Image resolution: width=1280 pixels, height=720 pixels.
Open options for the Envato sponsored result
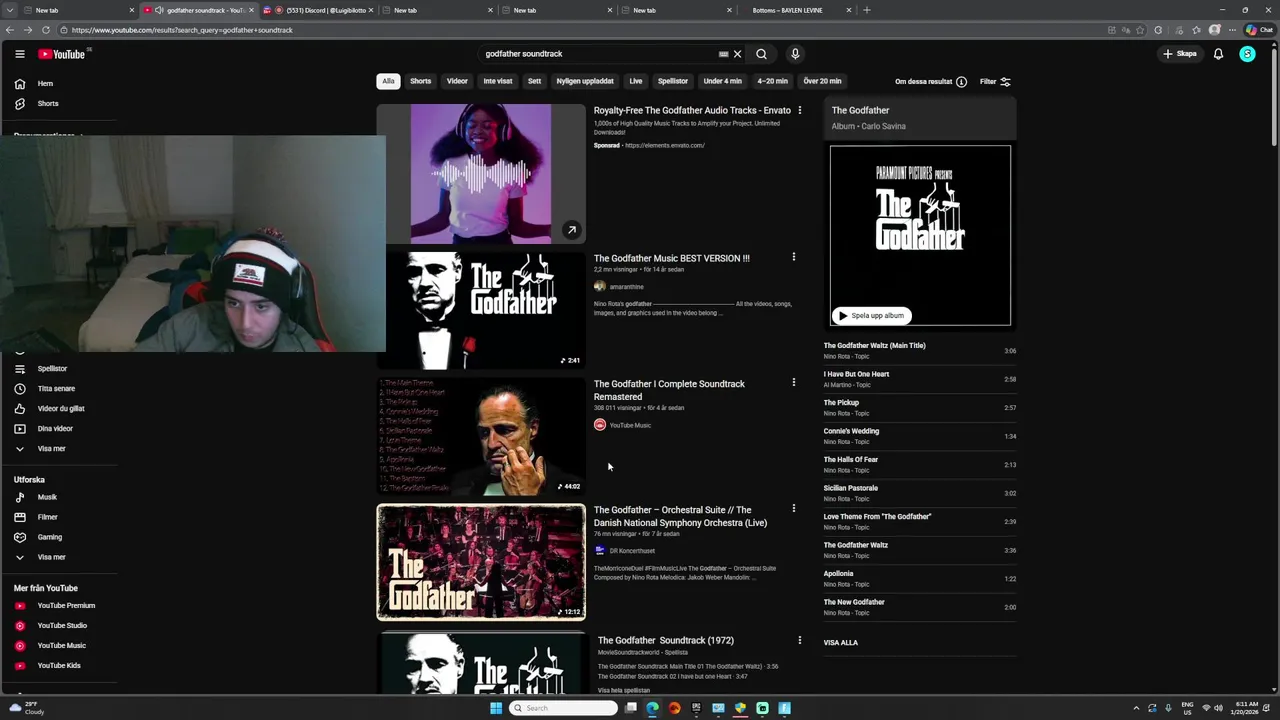[x=799, y=110]
